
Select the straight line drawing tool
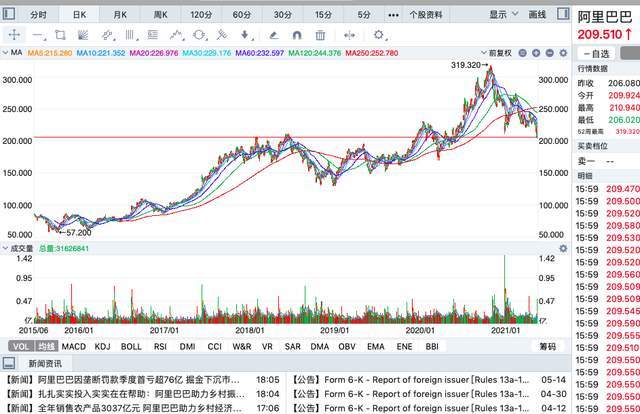pos(39,36)
